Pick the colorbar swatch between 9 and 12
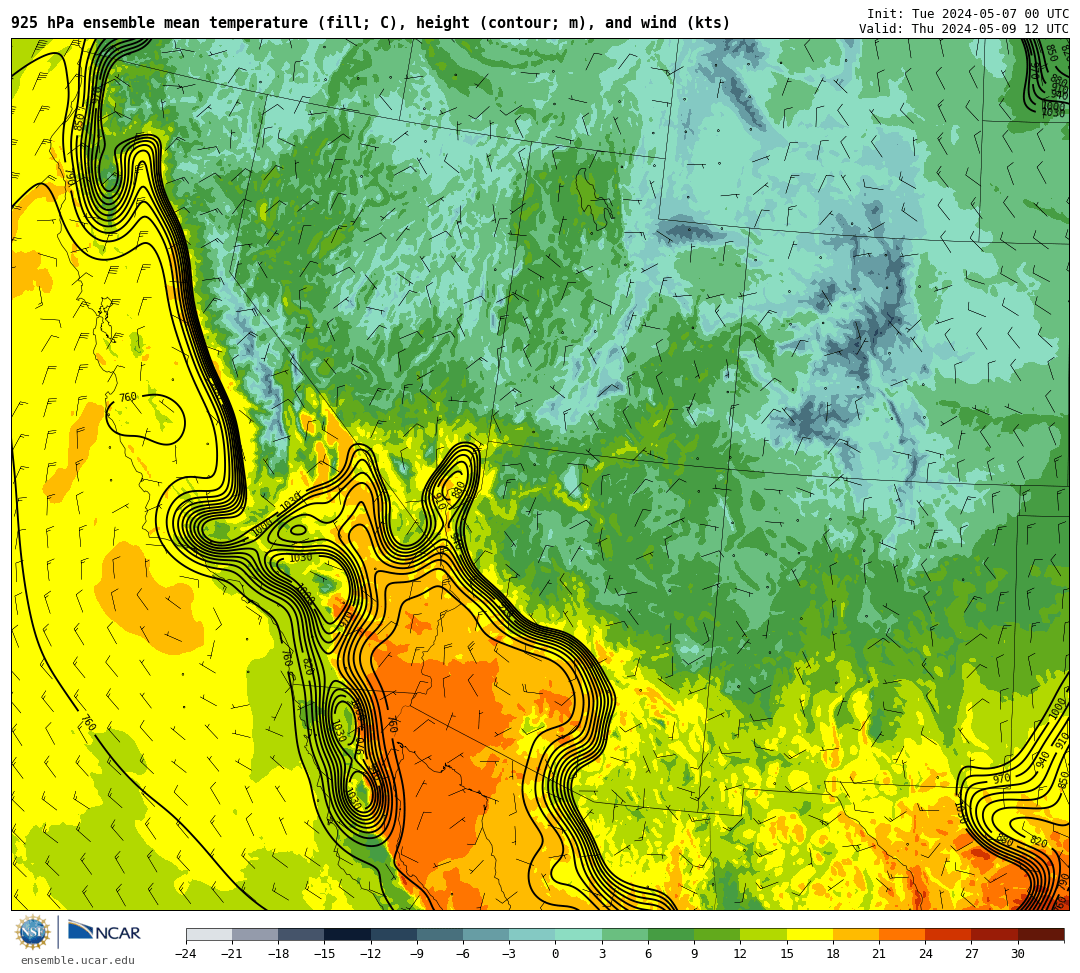 point(717,934)
